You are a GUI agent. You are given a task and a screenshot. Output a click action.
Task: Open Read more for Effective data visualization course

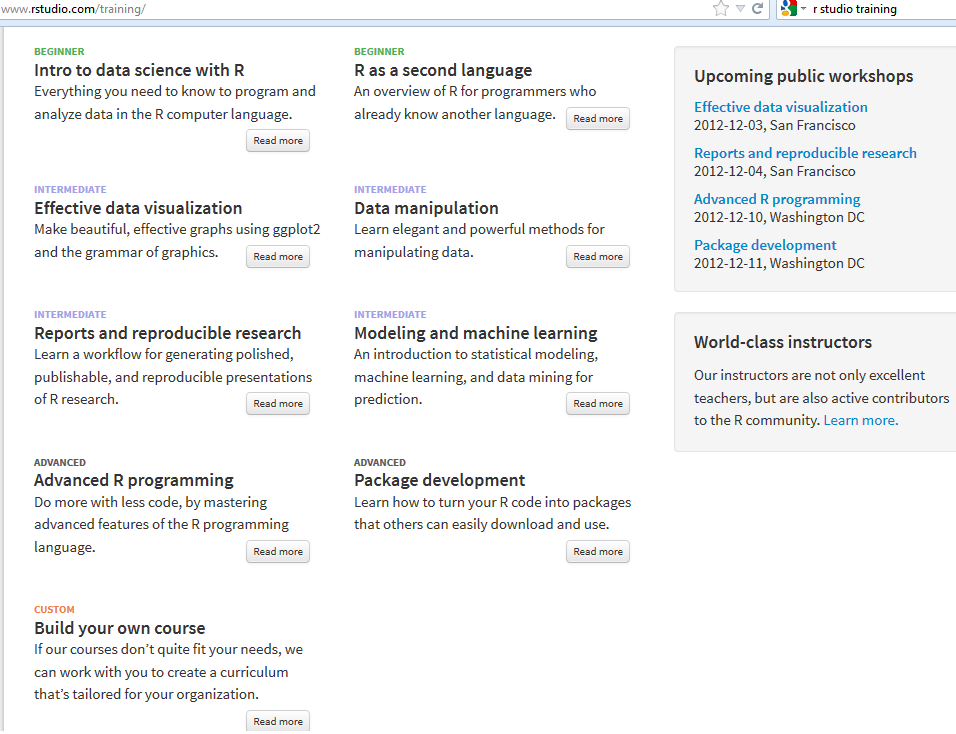pyautogui.click(x=278, y=257)
